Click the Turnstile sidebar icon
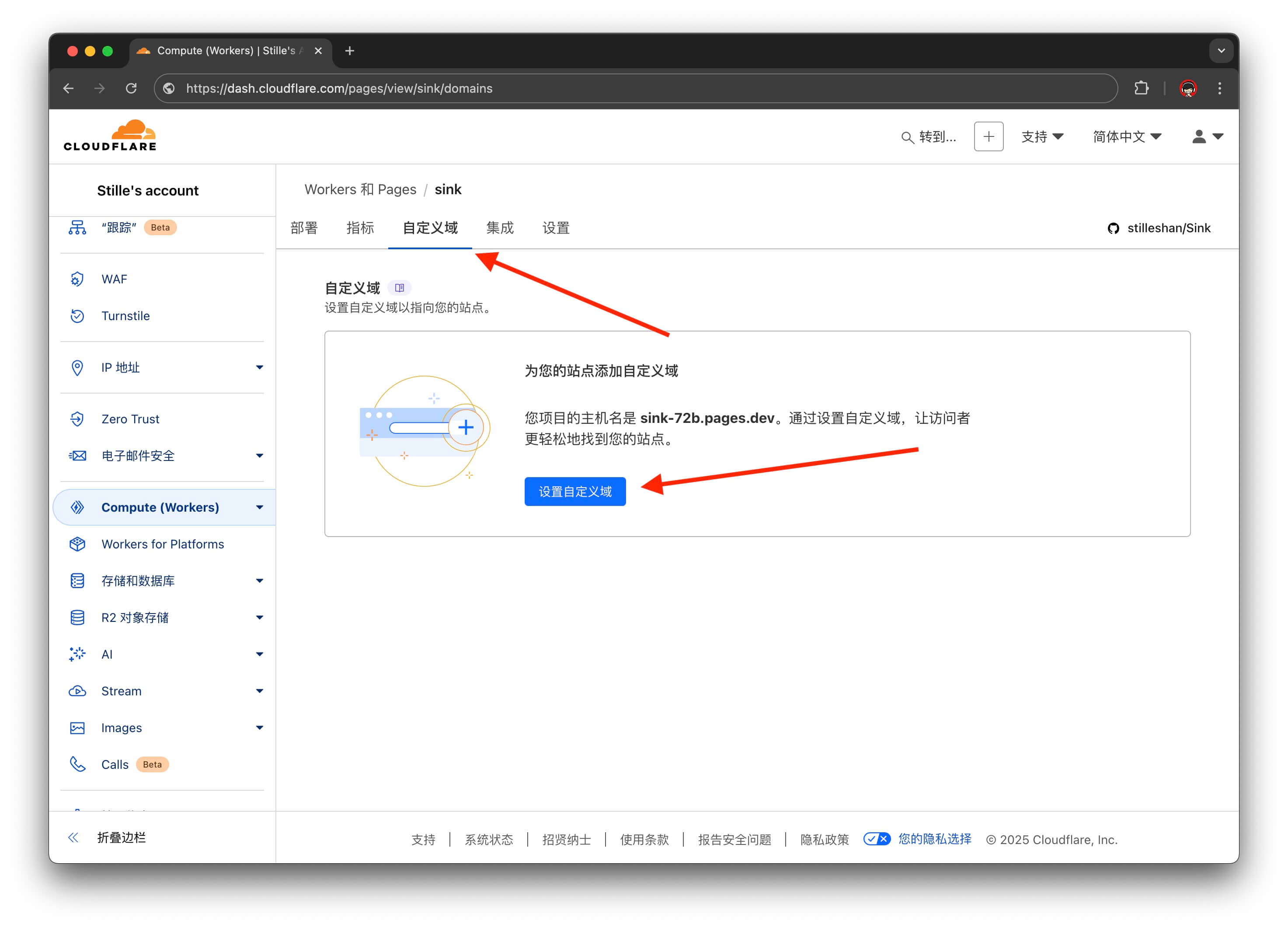The height and width of the screenshot is (928, 1288). [77, 316]
